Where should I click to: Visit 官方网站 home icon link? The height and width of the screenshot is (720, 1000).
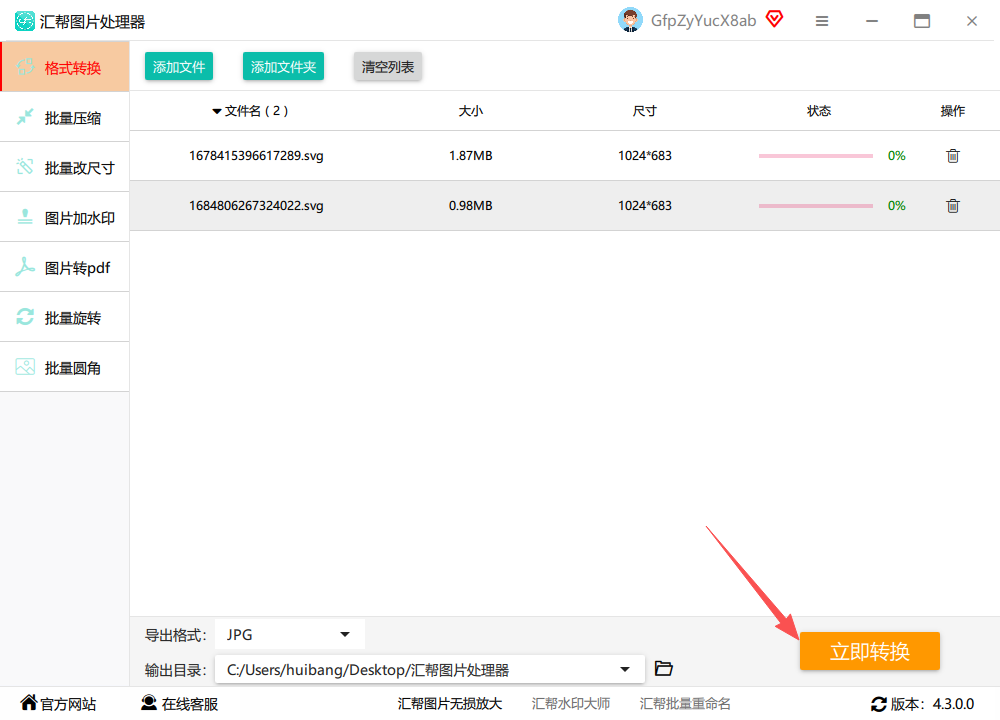[58, 703]
